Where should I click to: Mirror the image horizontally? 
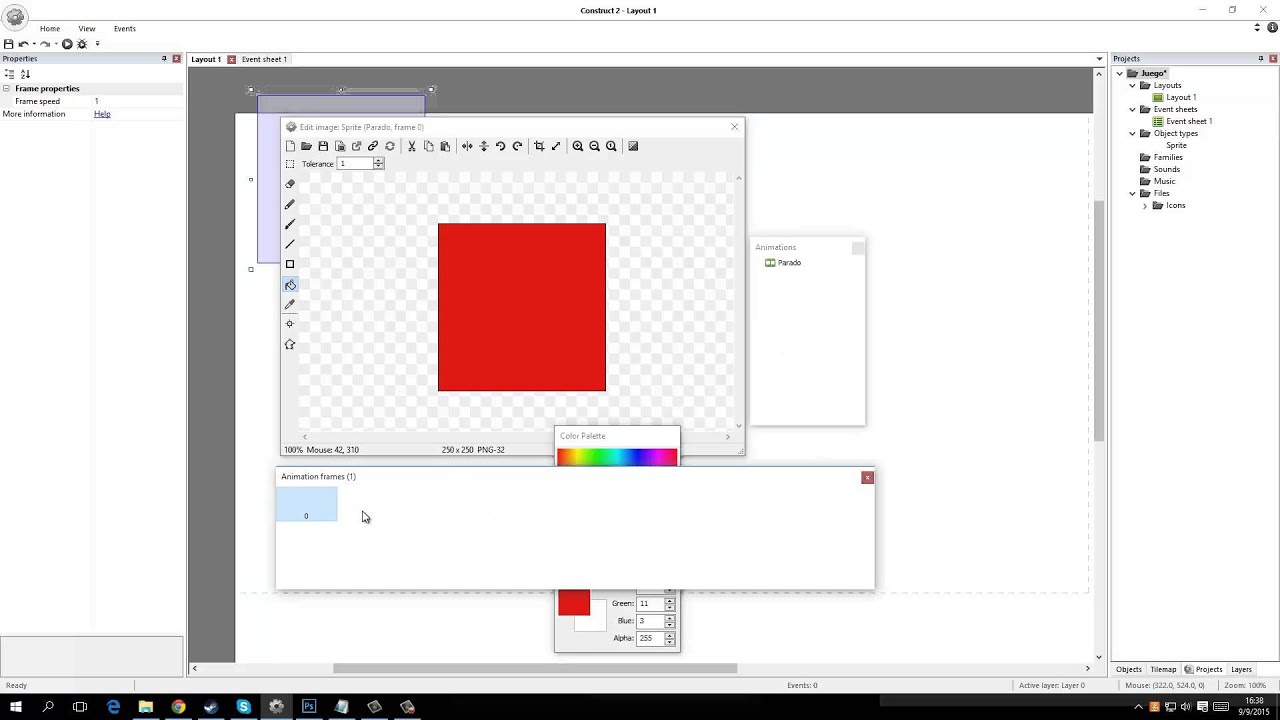point(467,146)
